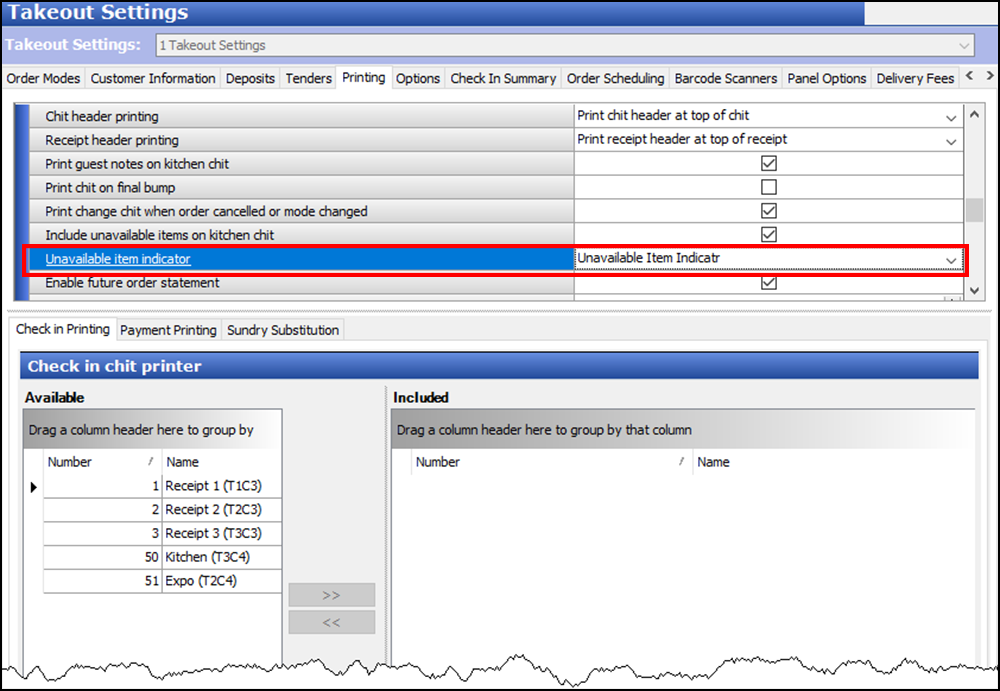Expand Chit header printing dropdown
The image size is (1000, 691).
pyautogui.click(x=951, y=117)
